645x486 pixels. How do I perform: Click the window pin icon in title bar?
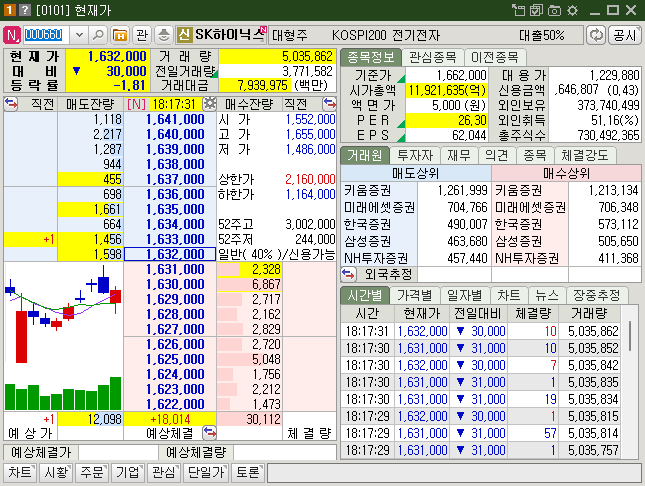(x=518, y=10)
